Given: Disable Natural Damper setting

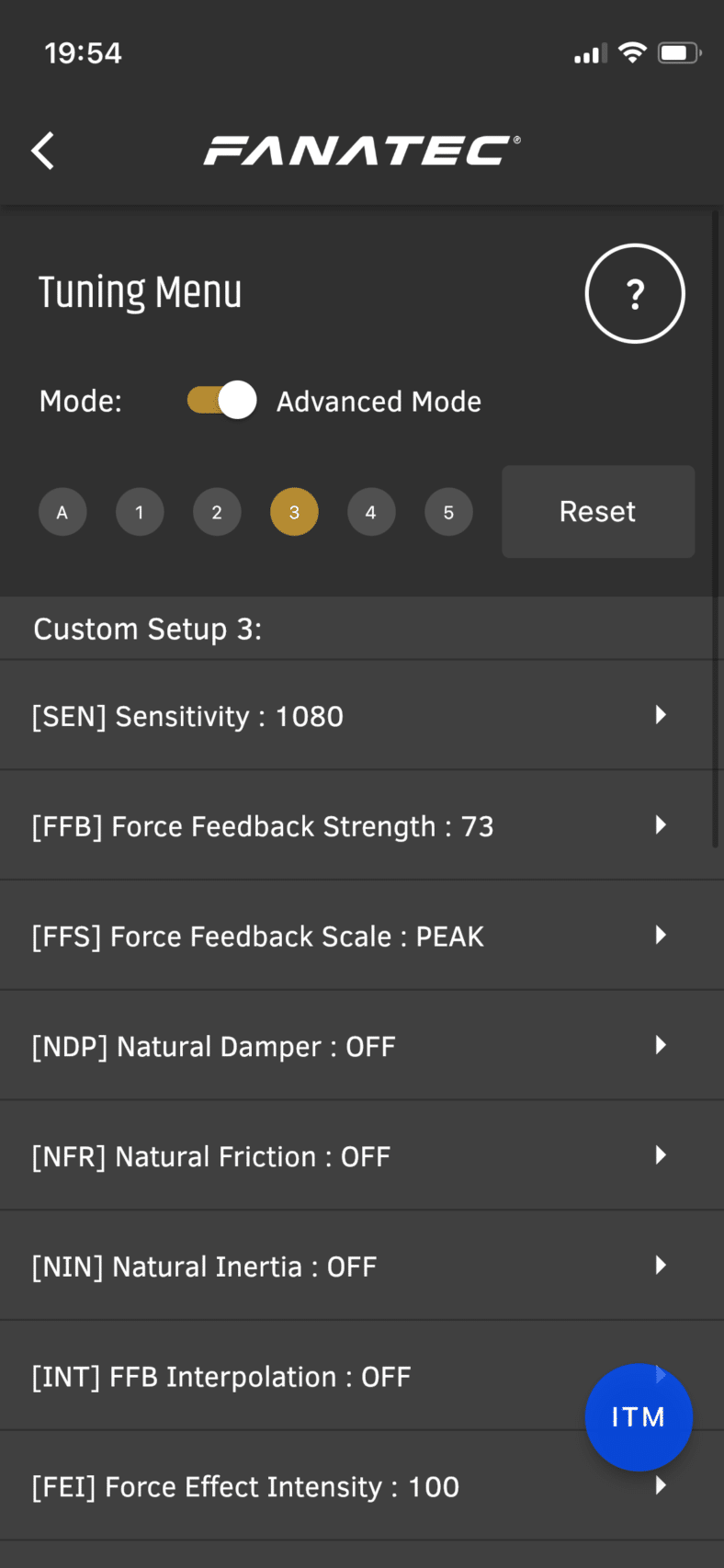Looking at the screenshot, I should (x=362, y=1046).
